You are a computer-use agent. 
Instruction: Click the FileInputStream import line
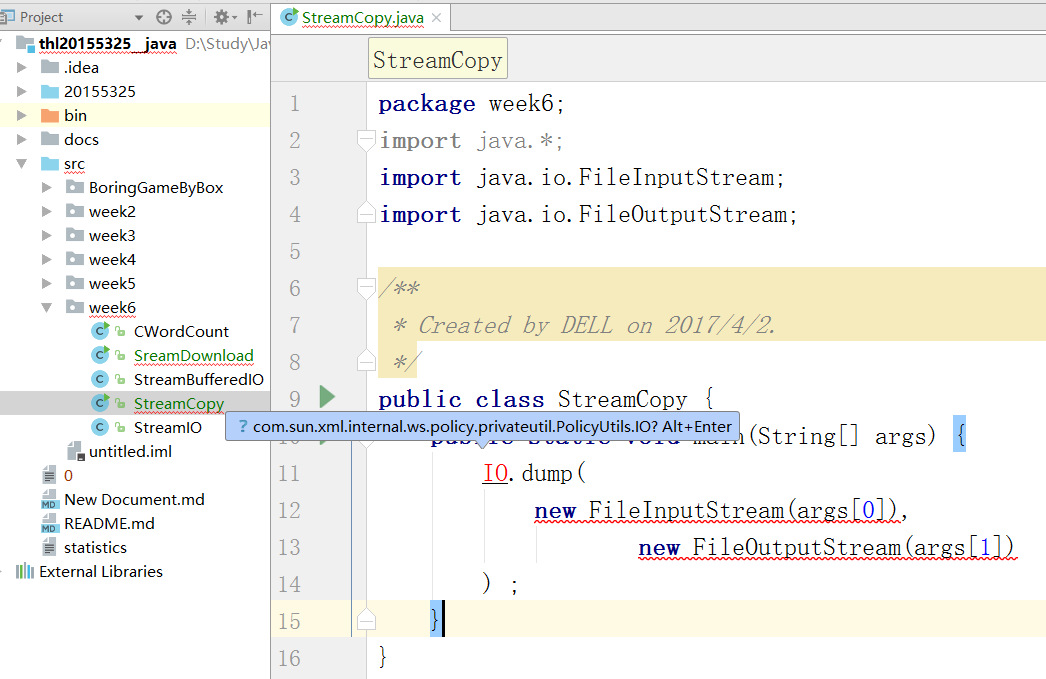[582, 178]
